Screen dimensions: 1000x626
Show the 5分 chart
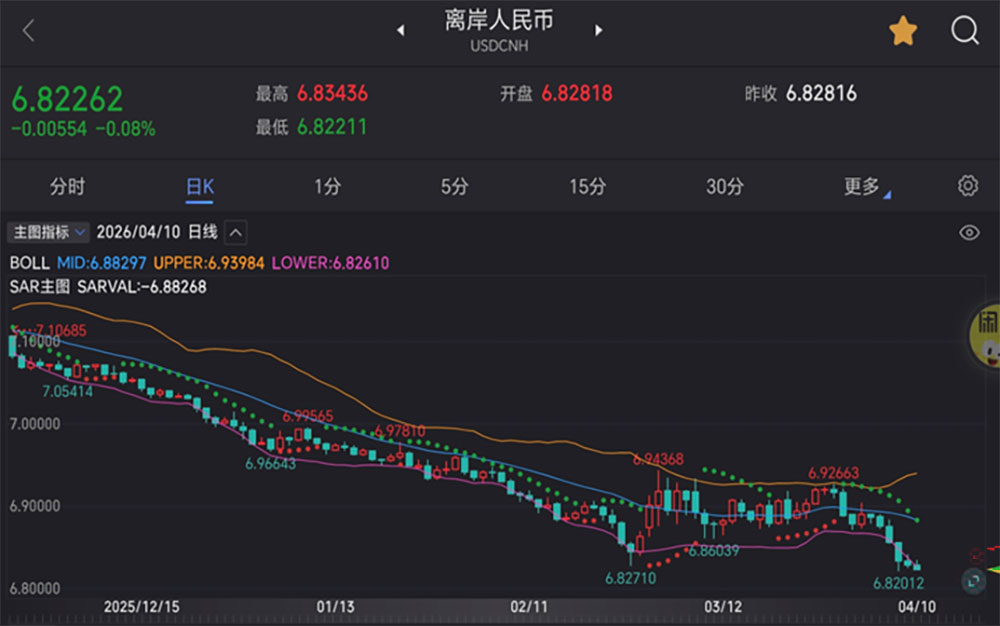pos(454,187)
